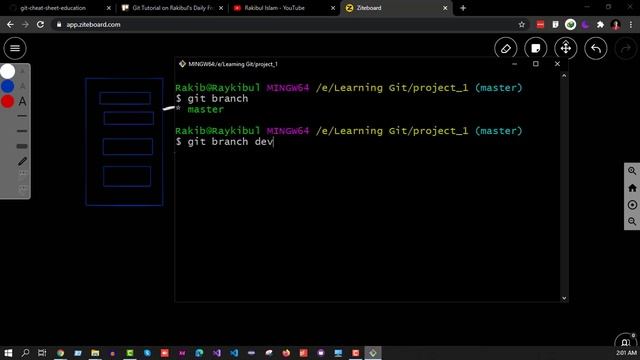Screen dimensions: 640x360
Task: Open Firefox from the taskbar
Action: pos(286,353)
